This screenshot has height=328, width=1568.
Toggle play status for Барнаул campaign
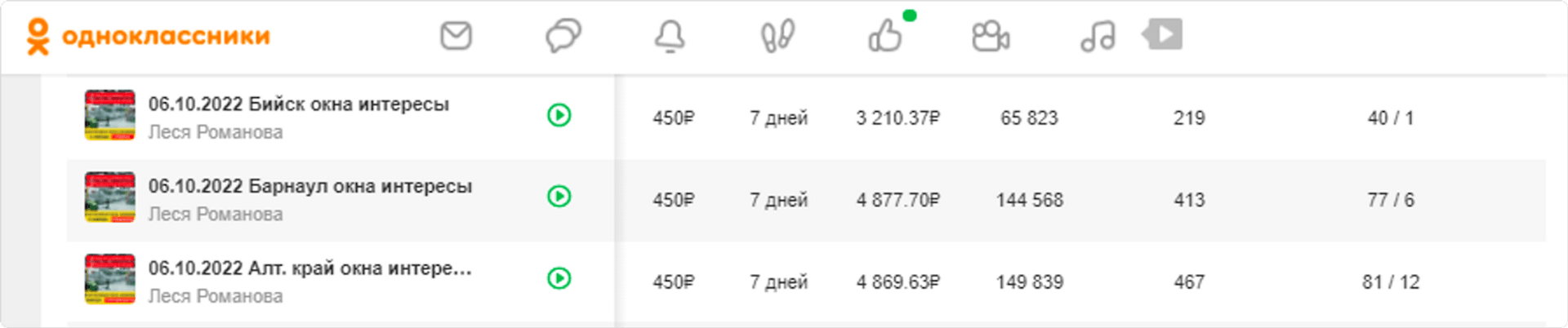coord(559,197)
